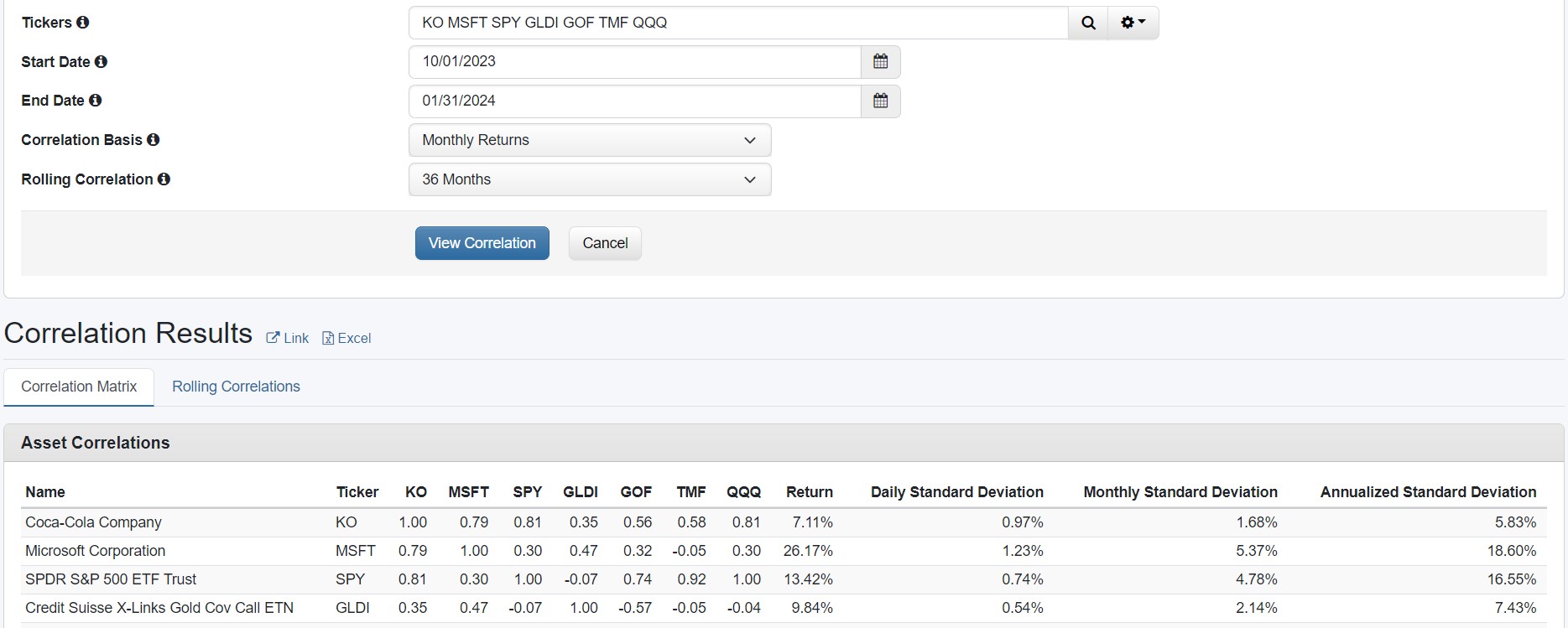Click the Annualized Standard Deviation column header

click(x=1429, y=492)
